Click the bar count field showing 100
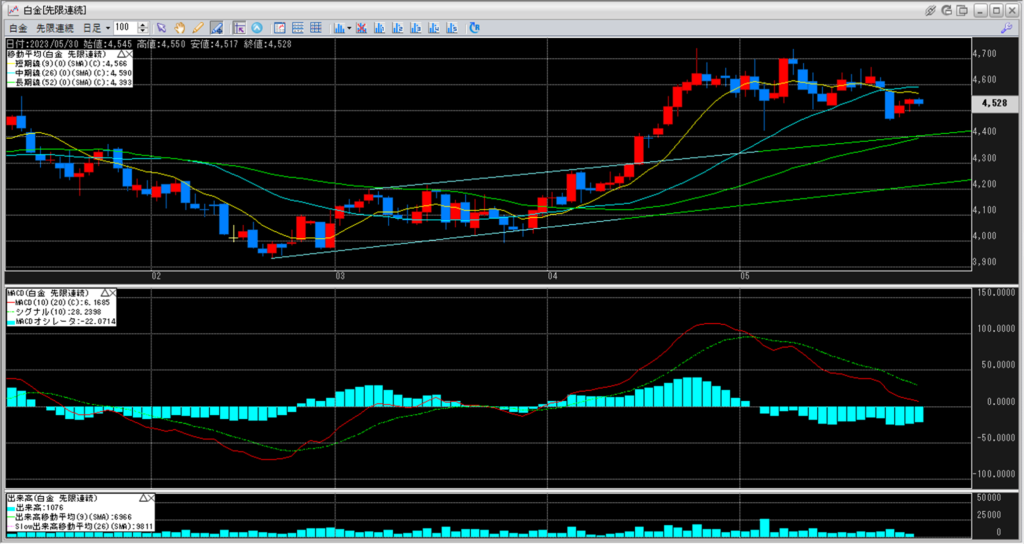This screenshot has width=1024, height=544. pyautogui.click(x=126, y=27)
